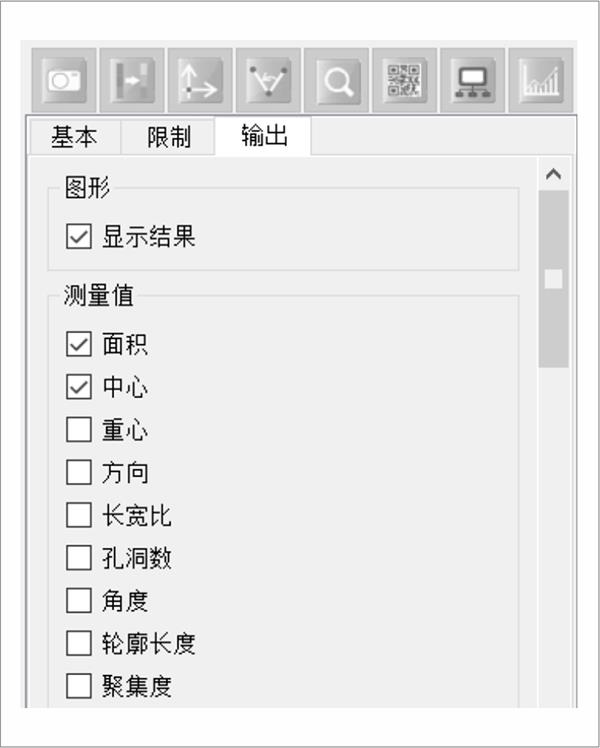
Task: Enable the 重心 checkbox
Action: 78,430
